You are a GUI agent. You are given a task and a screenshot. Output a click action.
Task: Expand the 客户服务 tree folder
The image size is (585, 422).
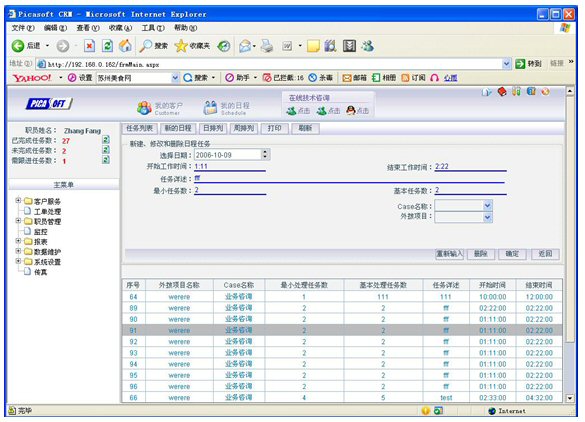(x=18, y=201)
